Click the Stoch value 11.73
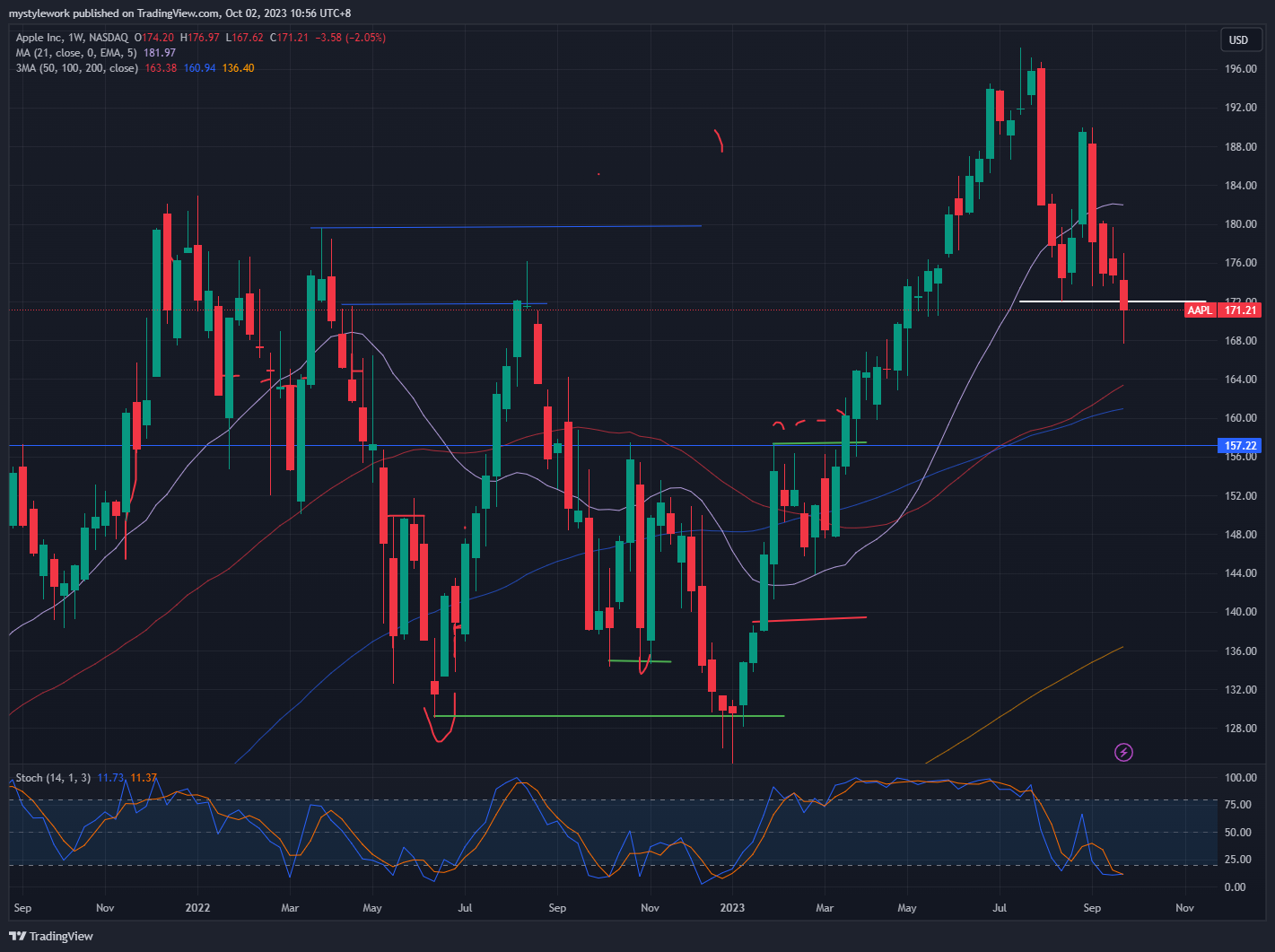 (111, 778)
